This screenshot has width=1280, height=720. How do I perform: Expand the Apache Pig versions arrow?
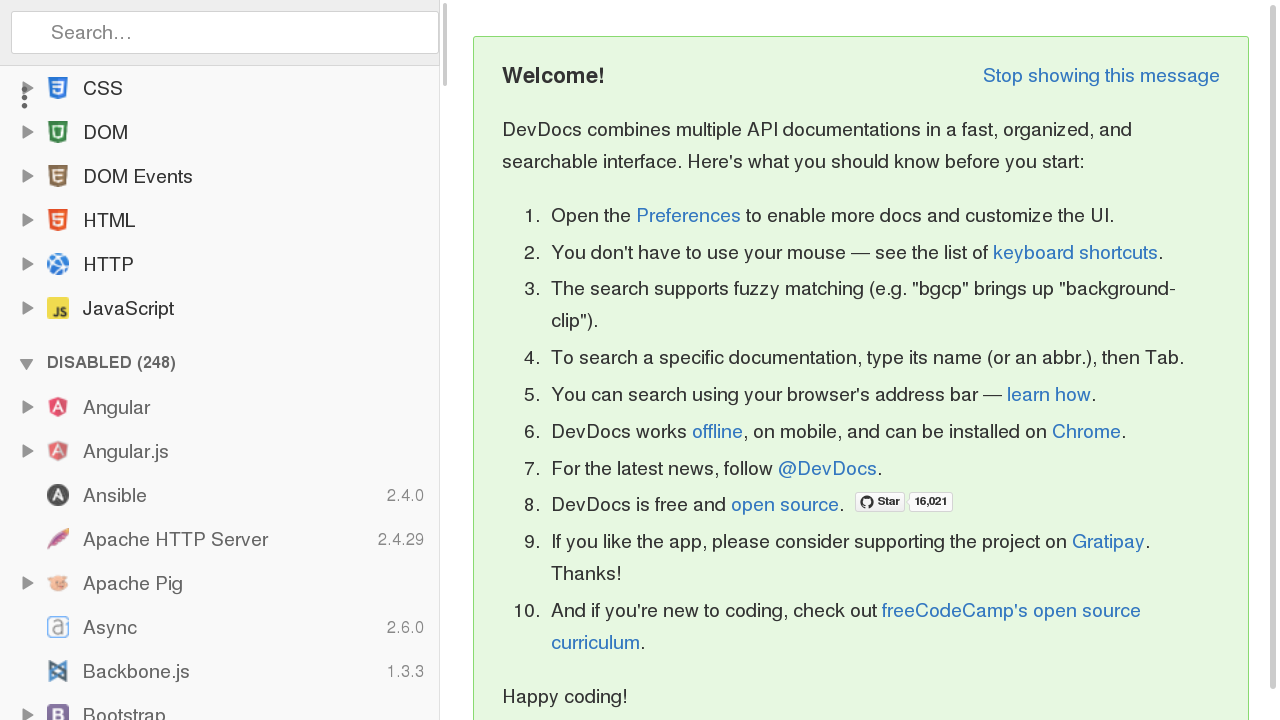click(x=28, y=583)
